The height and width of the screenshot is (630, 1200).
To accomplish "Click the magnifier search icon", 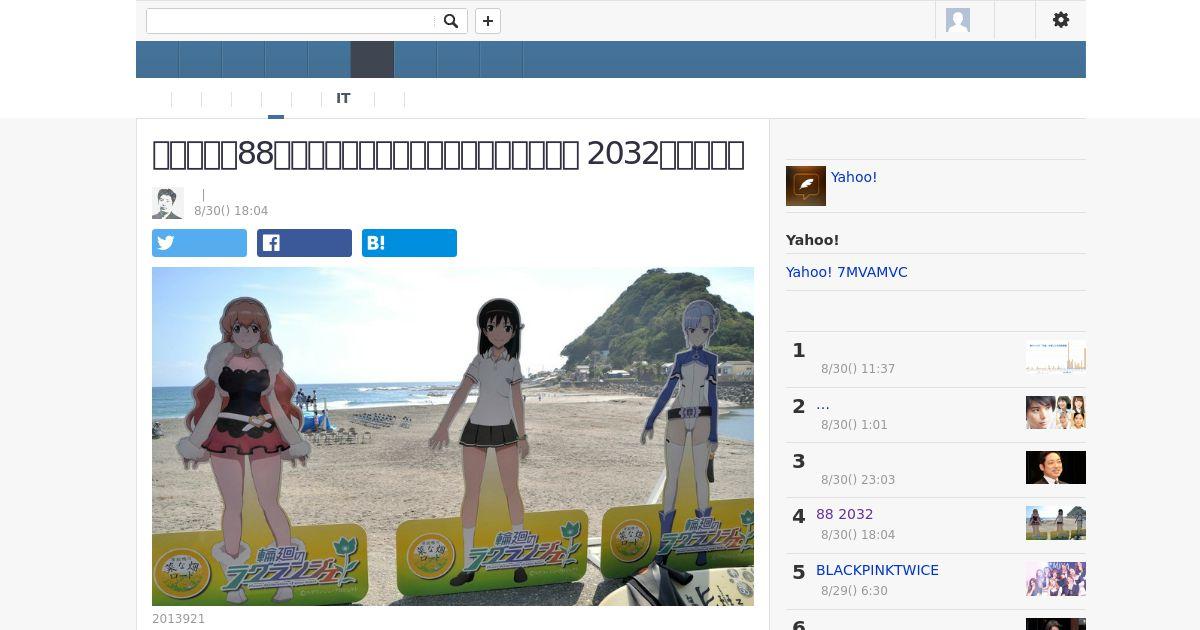I will point(451,21).
